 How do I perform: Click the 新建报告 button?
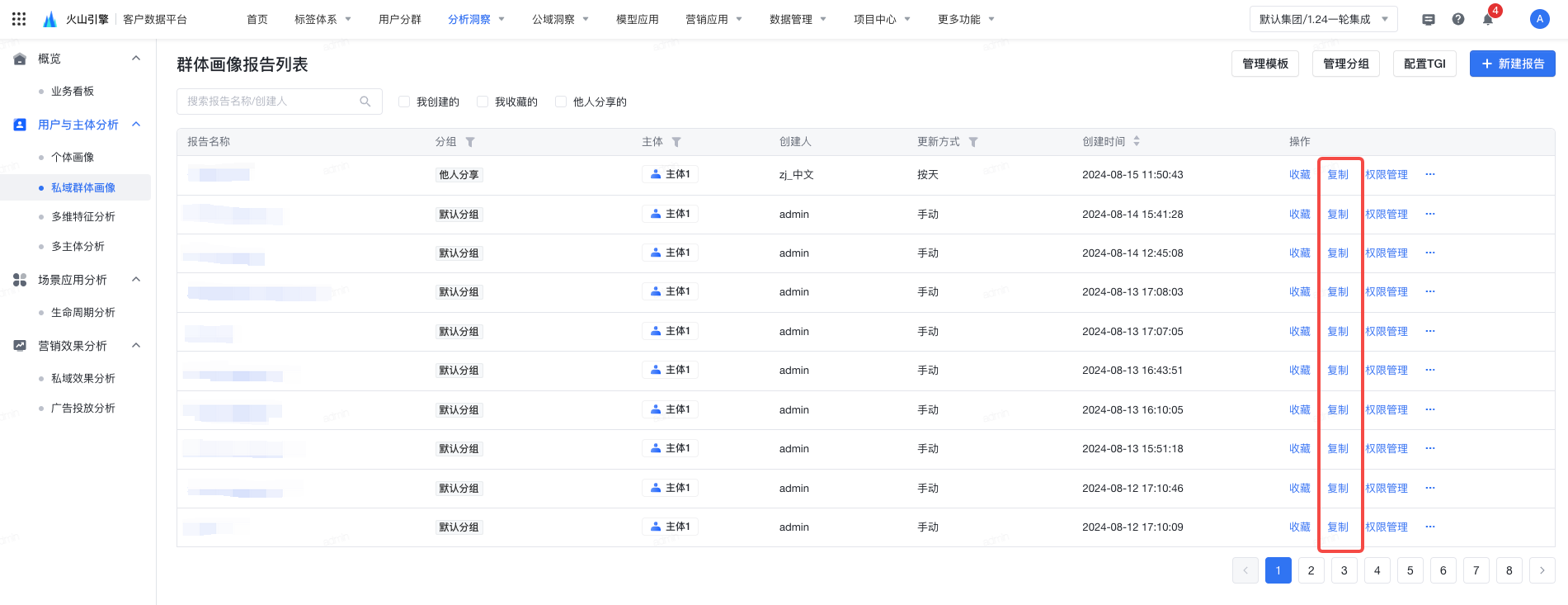[1512, 64]
